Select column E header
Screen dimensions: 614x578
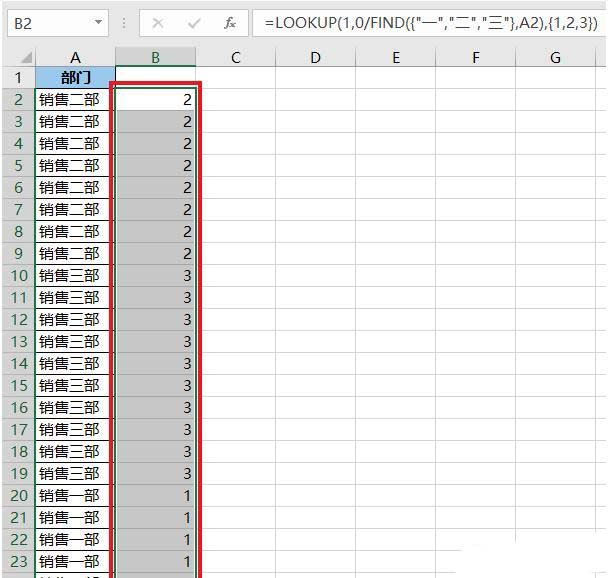[395, 58]
